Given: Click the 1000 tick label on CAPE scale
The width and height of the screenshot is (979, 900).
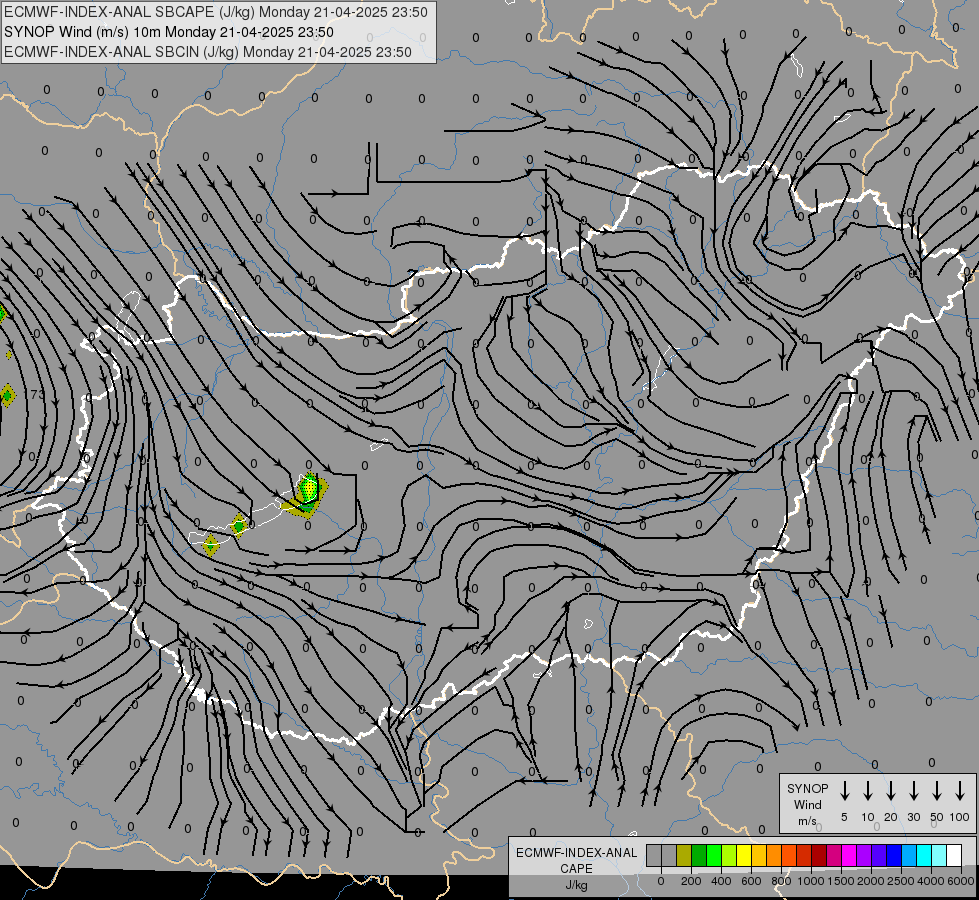Looking at the screenshot, I should [811, 881].
